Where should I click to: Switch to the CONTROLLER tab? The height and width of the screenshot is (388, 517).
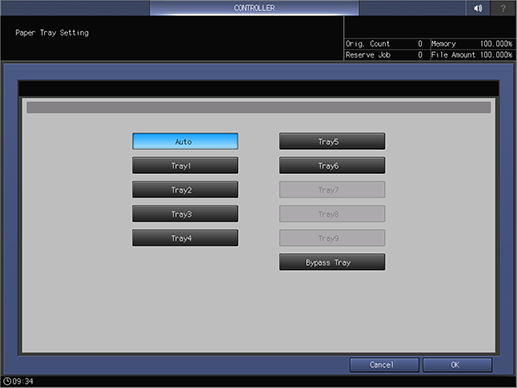[x=254, y=8]
